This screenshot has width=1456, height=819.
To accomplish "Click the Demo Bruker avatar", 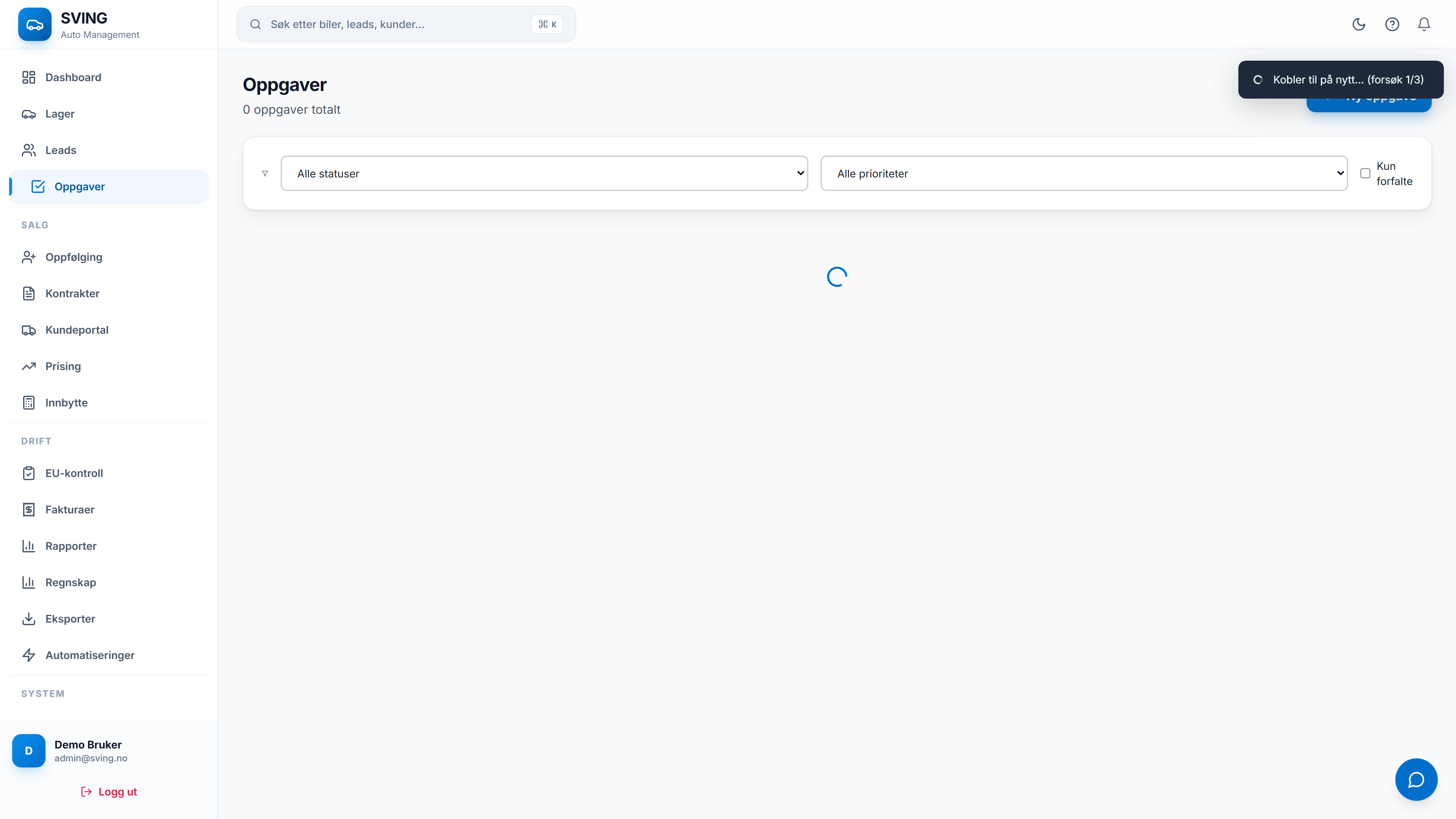I will [x=29, y=751].
